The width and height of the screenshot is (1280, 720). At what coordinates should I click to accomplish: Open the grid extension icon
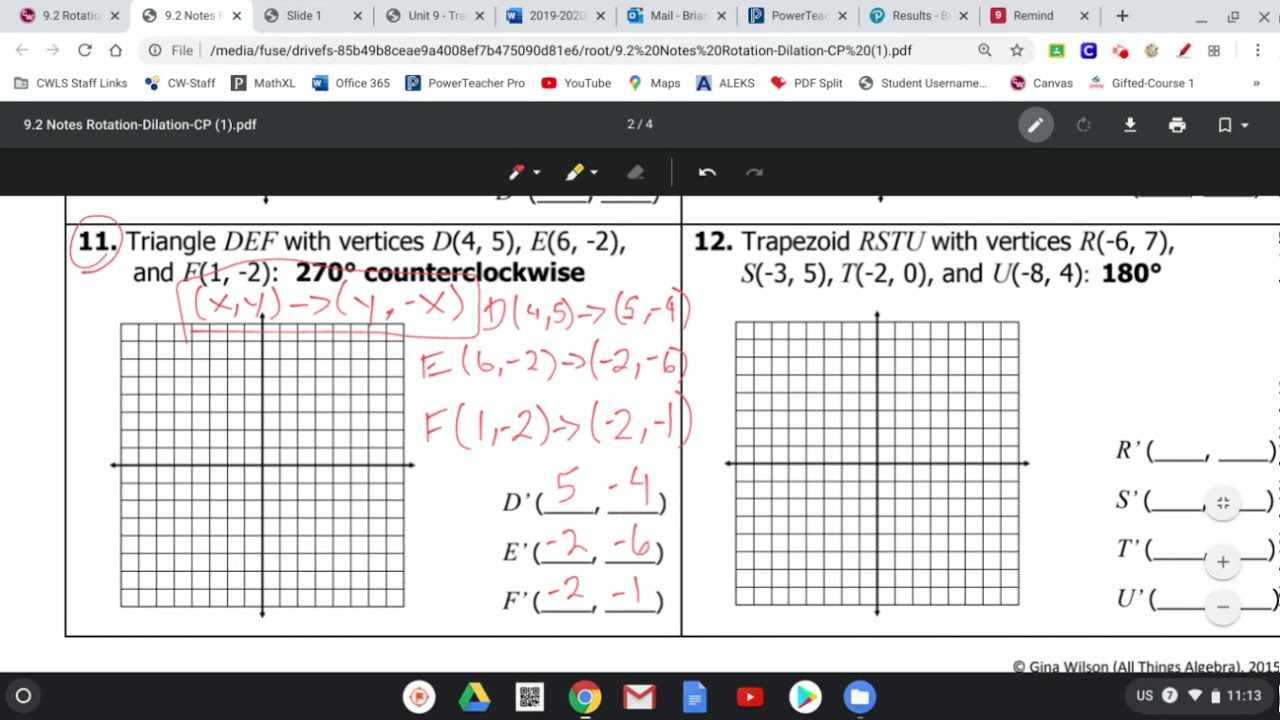1214,51
